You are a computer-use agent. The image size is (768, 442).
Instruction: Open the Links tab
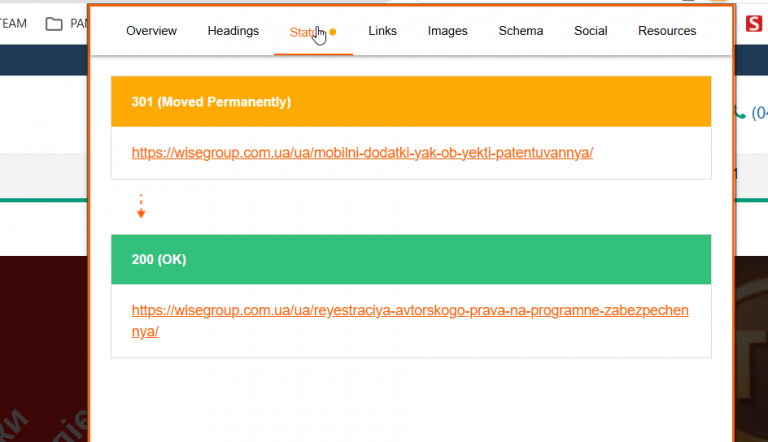pyautogui.click(x=382, y=31)
